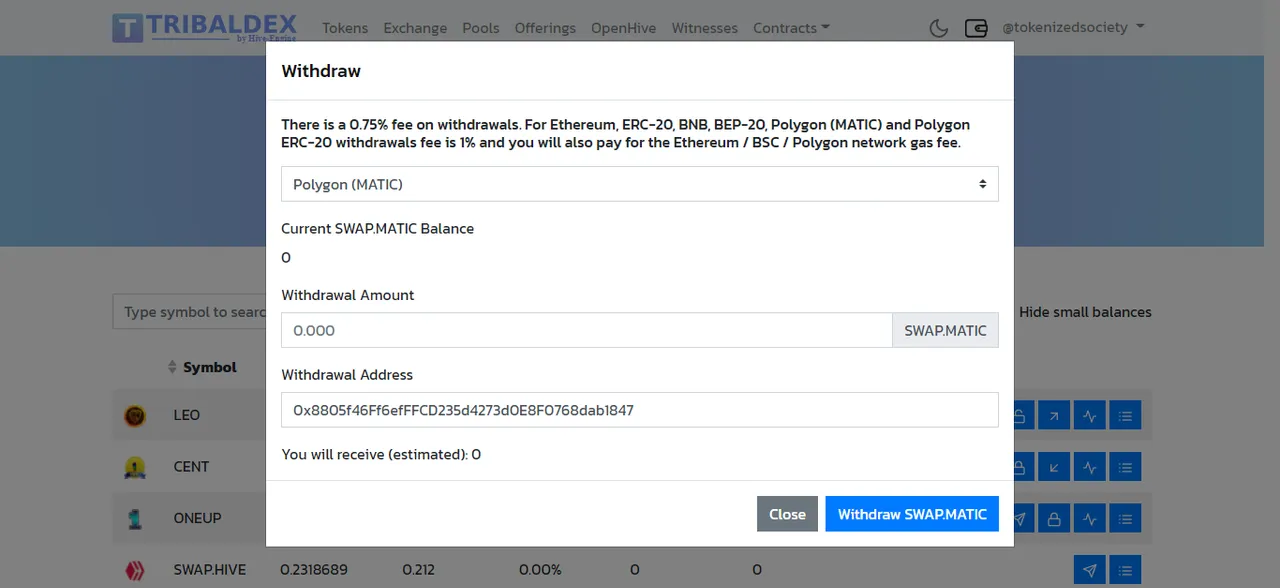Open the Witnesses page
This screenshot has width=1280, height=588.
[x=704, y=28]
